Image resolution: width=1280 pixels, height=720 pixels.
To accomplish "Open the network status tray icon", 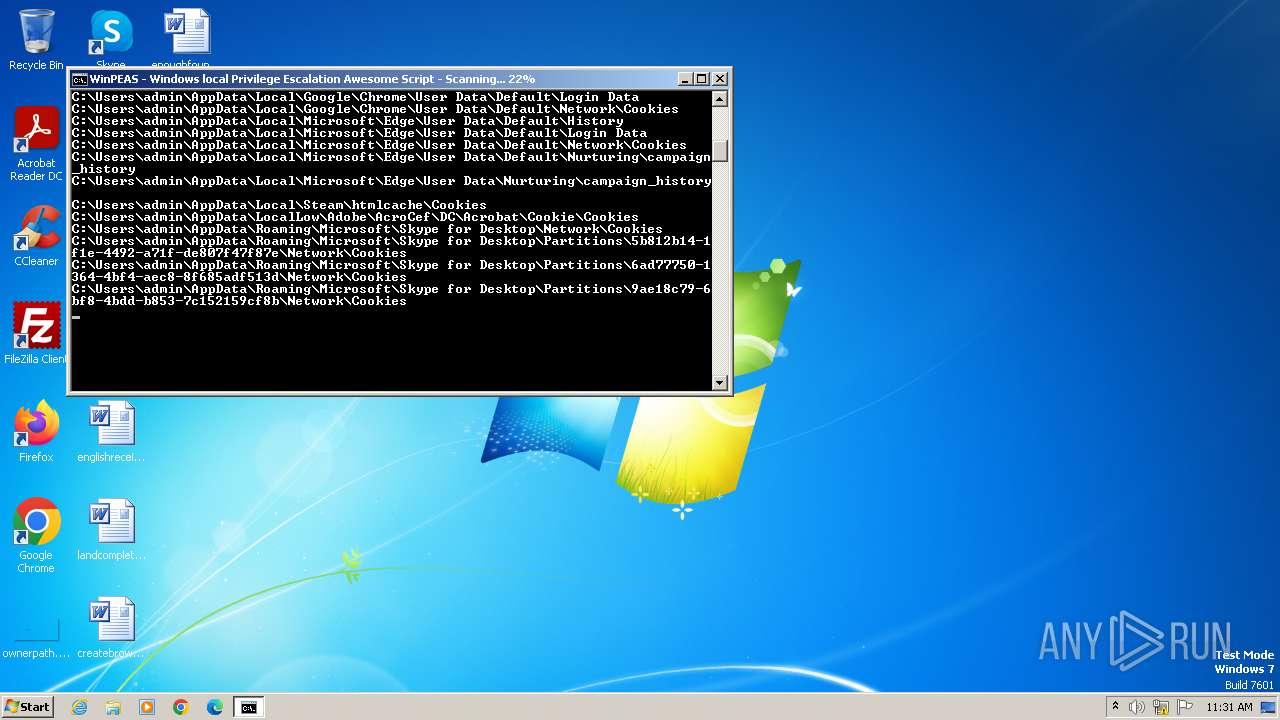I will click(x=1161, y=707).
